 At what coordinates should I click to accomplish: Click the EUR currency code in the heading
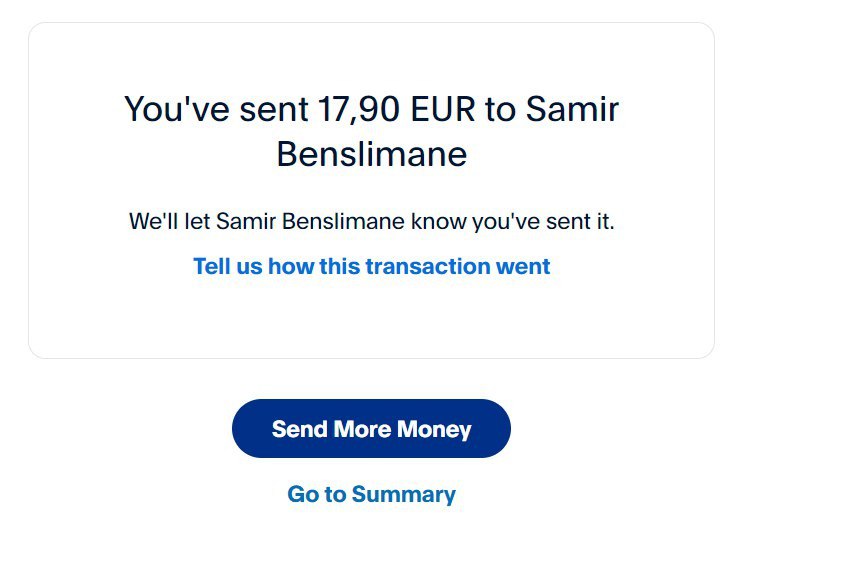click(x=442, y=110)
